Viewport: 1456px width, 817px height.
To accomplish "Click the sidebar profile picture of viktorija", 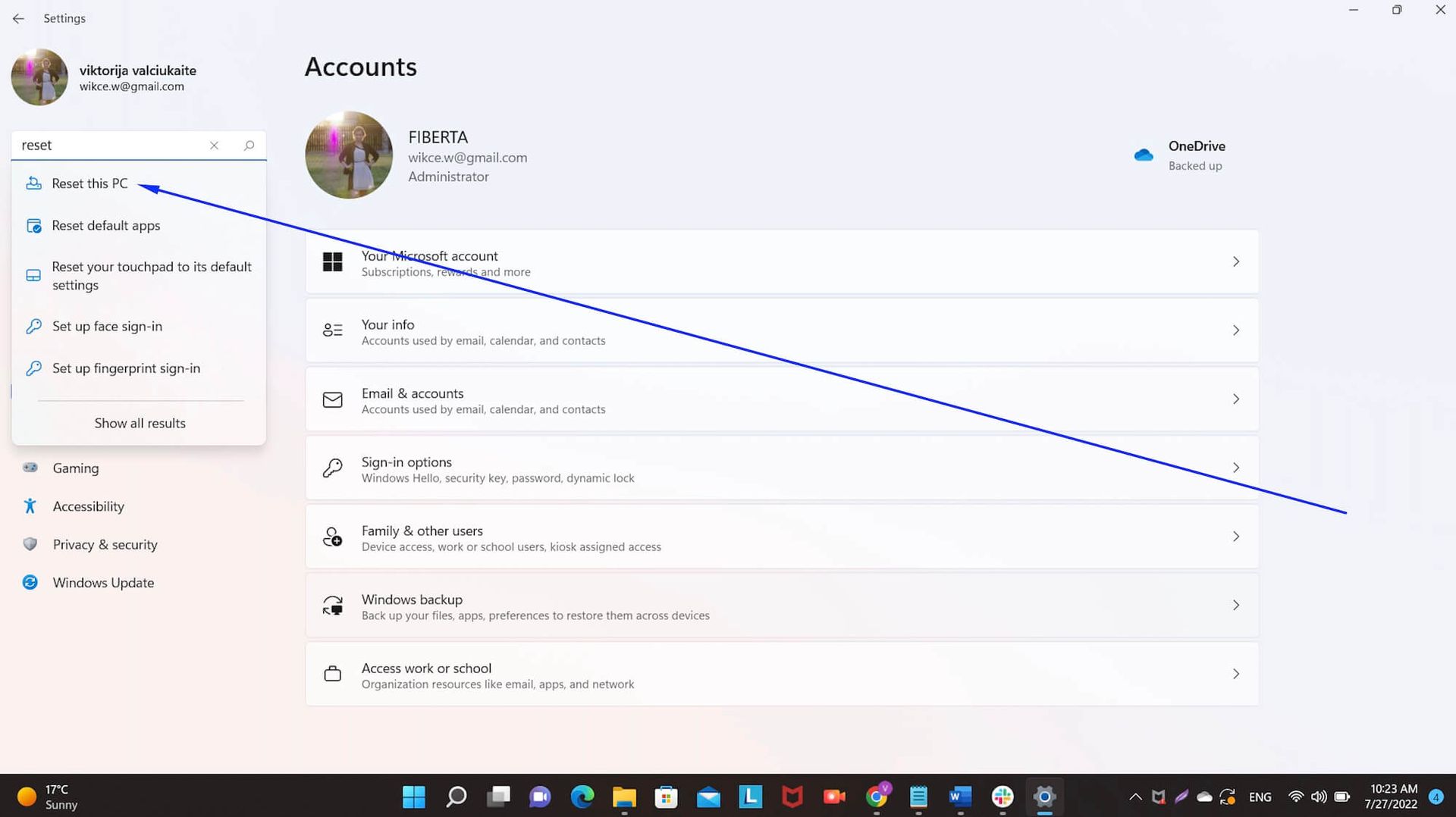I will point(39,77).
